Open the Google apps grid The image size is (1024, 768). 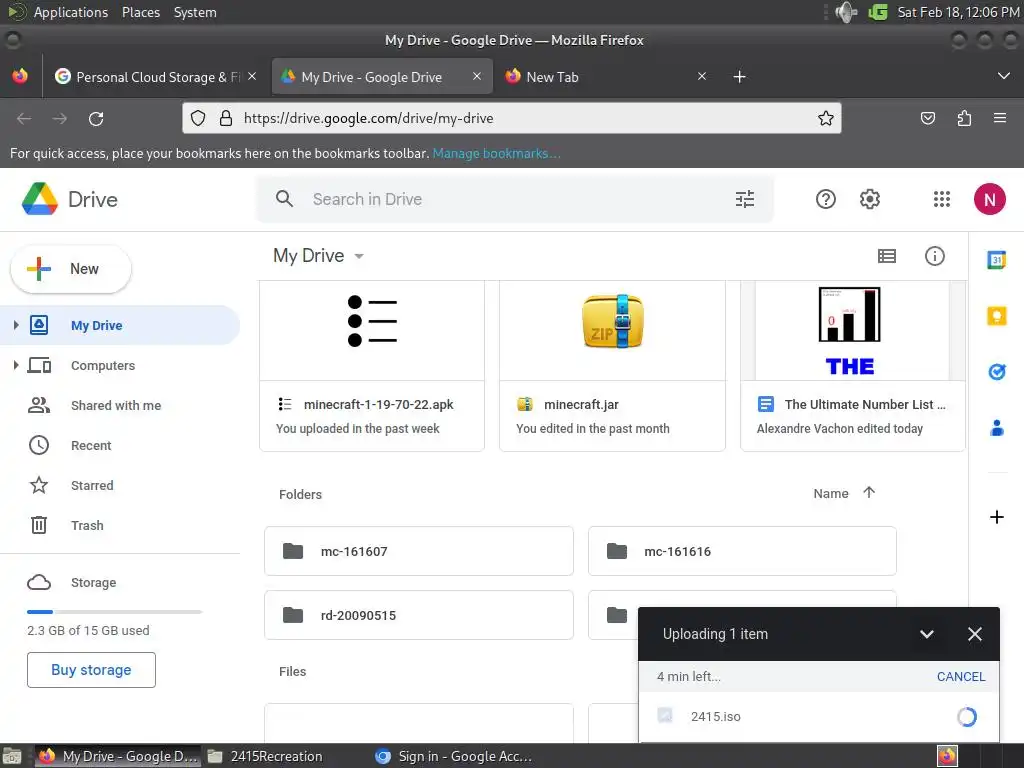tap(942, 199)
